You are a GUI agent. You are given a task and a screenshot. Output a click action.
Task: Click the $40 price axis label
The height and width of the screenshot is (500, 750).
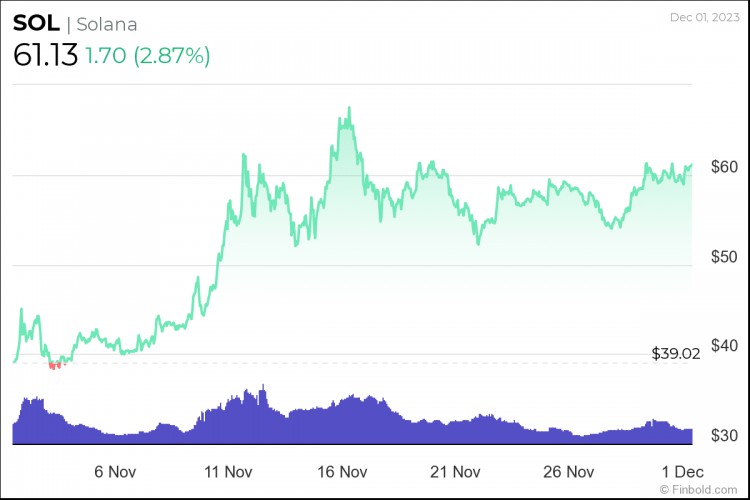click(x=724, y=345)
